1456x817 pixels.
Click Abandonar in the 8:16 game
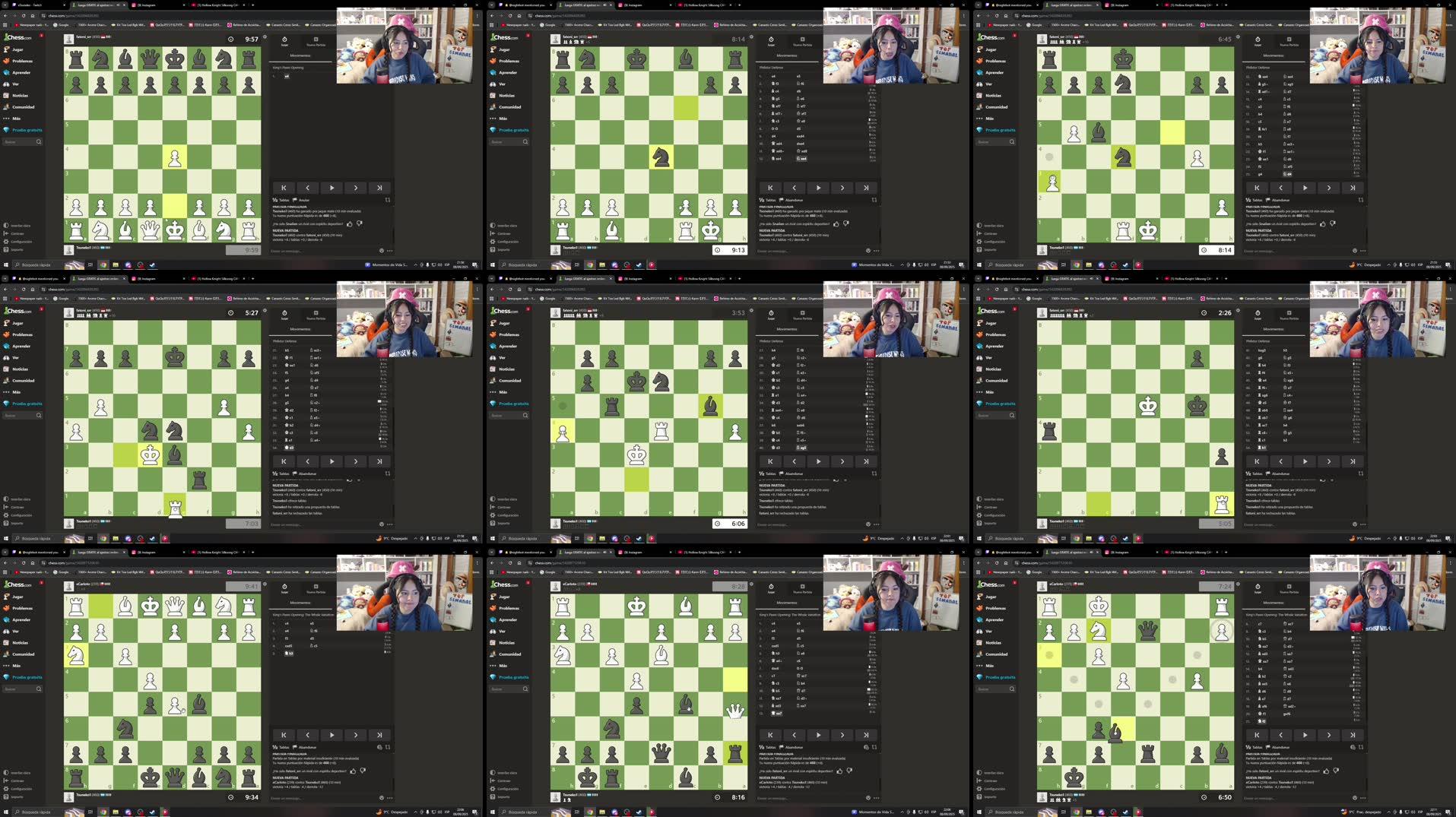792,747
